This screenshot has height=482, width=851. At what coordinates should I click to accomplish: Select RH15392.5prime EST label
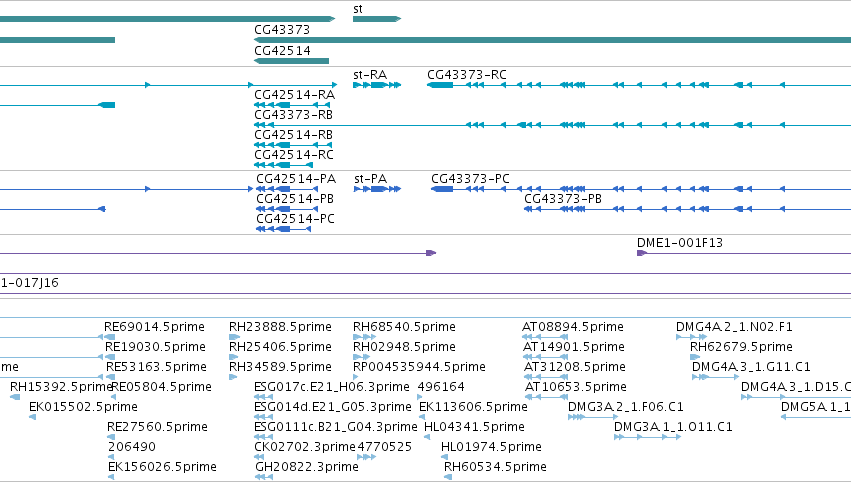click(x=61, y=388)
